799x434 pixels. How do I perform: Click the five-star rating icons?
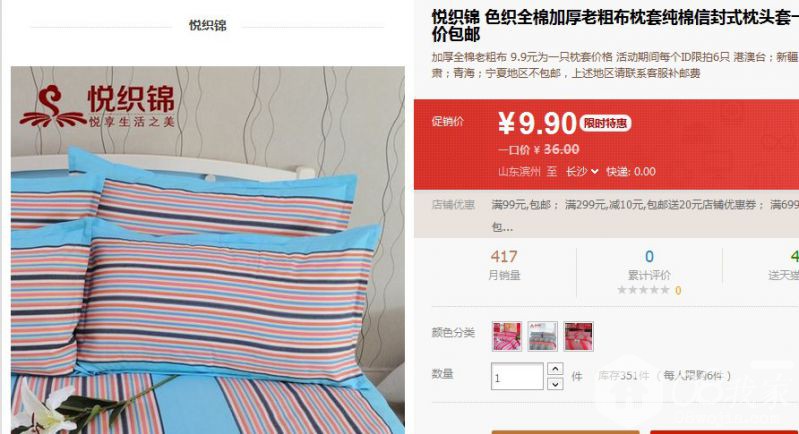coord(643,290)
